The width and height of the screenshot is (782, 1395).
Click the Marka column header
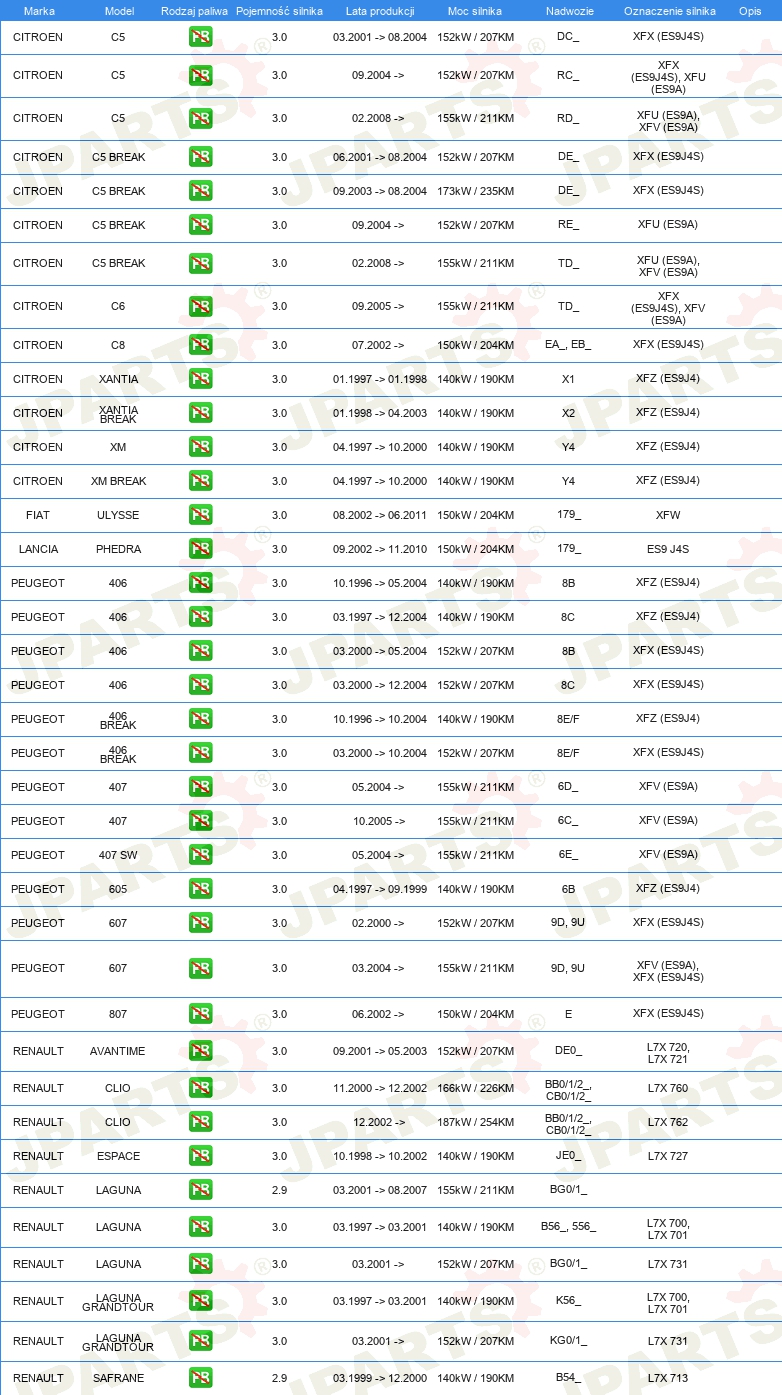[39, 11]
